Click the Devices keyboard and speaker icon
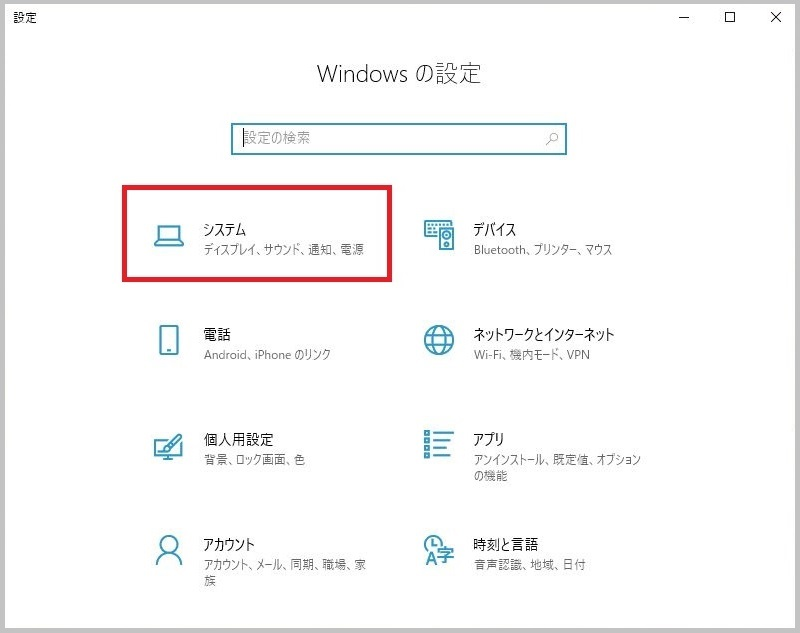Screen dimensions: 800x633 (439, 235)
